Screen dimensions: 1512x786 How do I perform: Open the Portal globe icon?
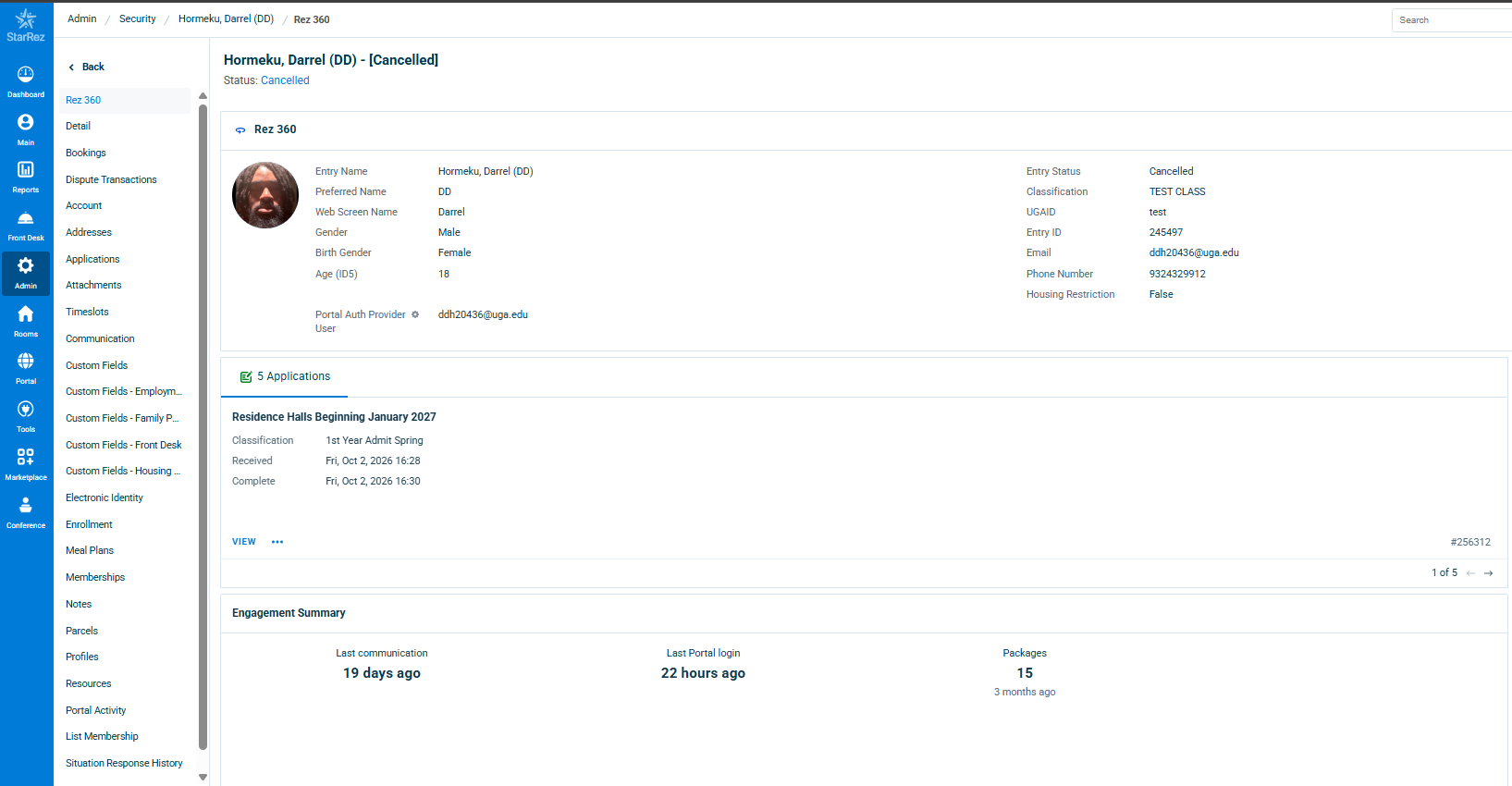pyautogui.click(x=26, y=361)
